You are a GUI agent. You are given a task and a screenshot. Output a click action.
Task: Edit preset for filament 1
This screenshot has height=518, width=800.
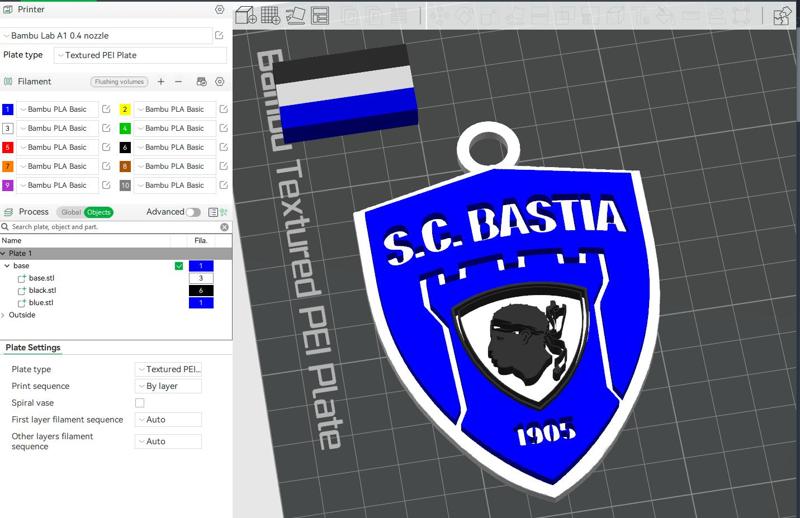106,109
